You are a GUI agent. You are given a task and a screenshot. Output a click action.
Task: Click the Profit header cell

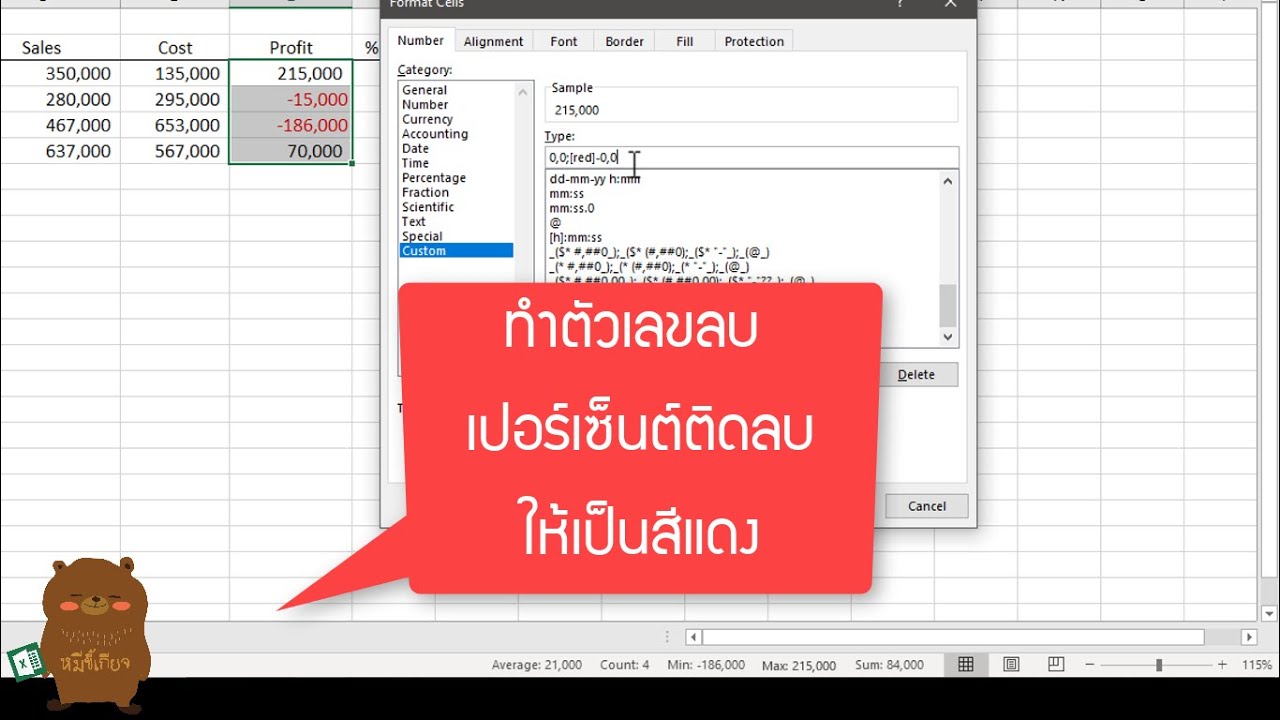[291, 47]
